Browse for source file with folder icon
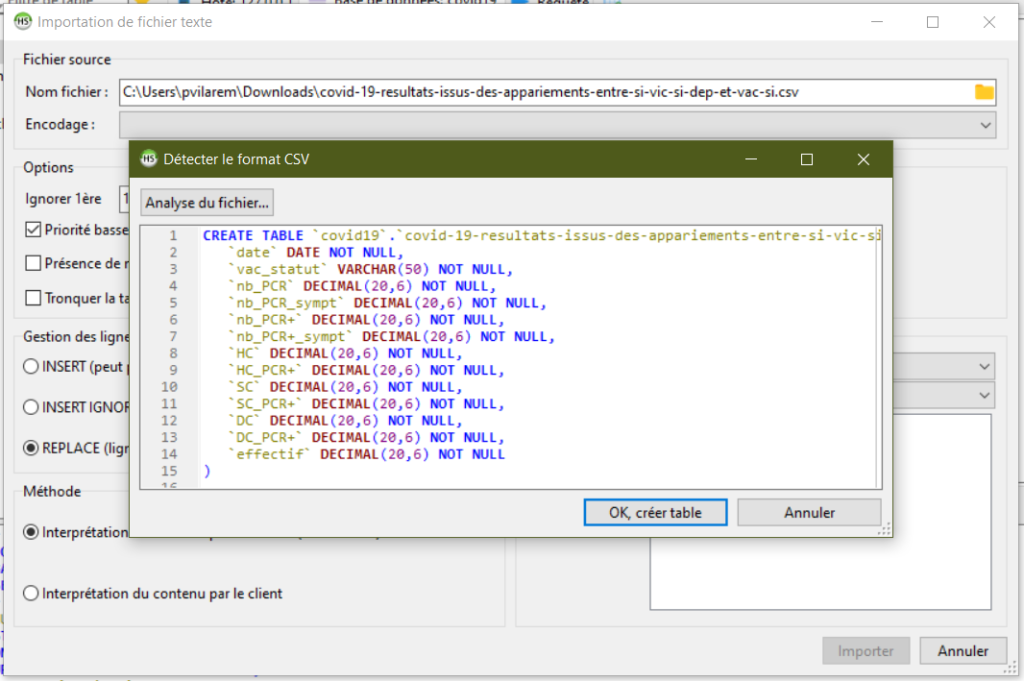This screenshot has width=1024, height=681. tap(984, 92)
